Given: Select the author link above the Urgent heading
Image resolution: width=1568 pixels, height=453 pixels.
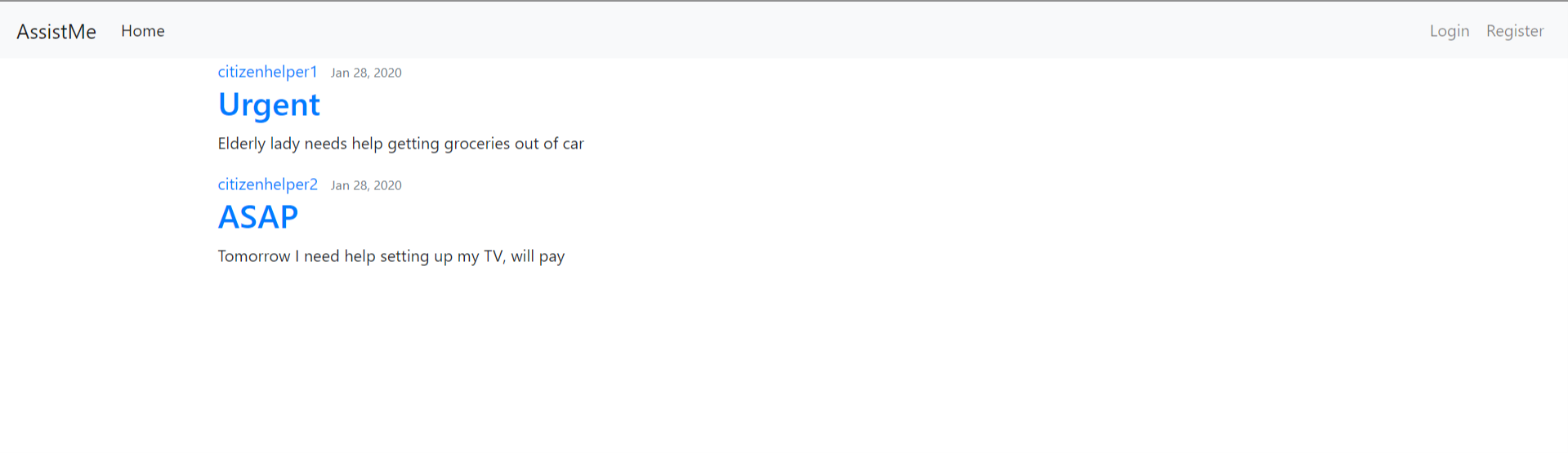Looking at the screenshot, I should 267,72.
